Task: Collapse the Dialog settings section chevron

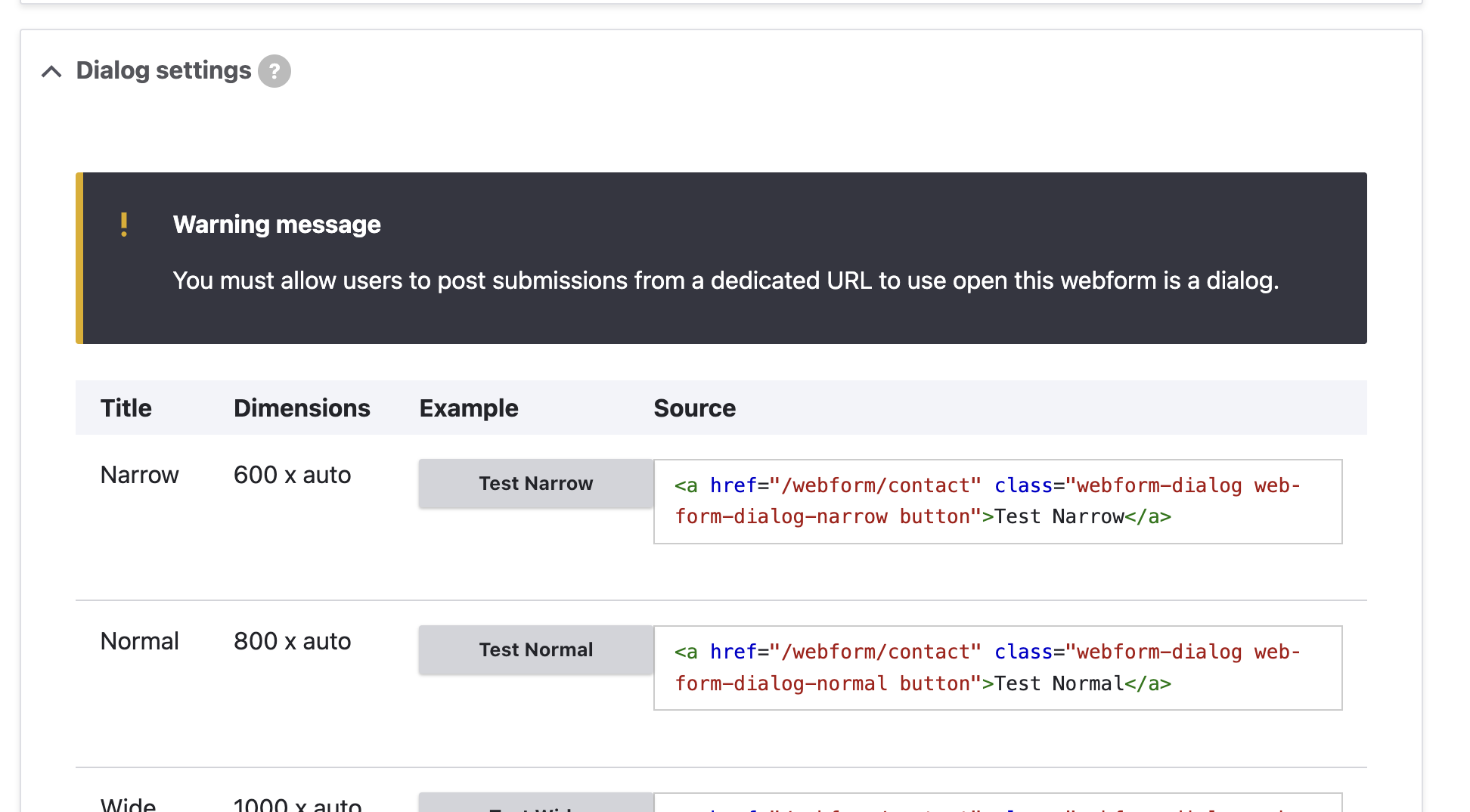Action: pos(51,71)
